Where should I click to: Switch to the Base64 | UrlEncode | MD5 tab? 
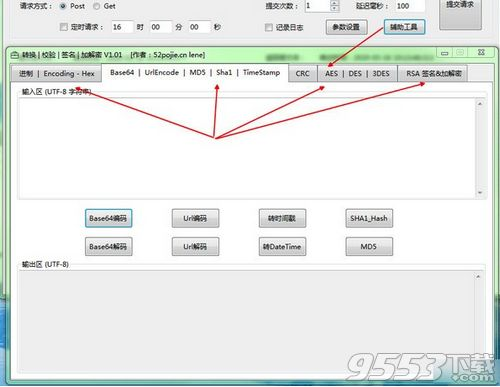click(x=195, y=73)
